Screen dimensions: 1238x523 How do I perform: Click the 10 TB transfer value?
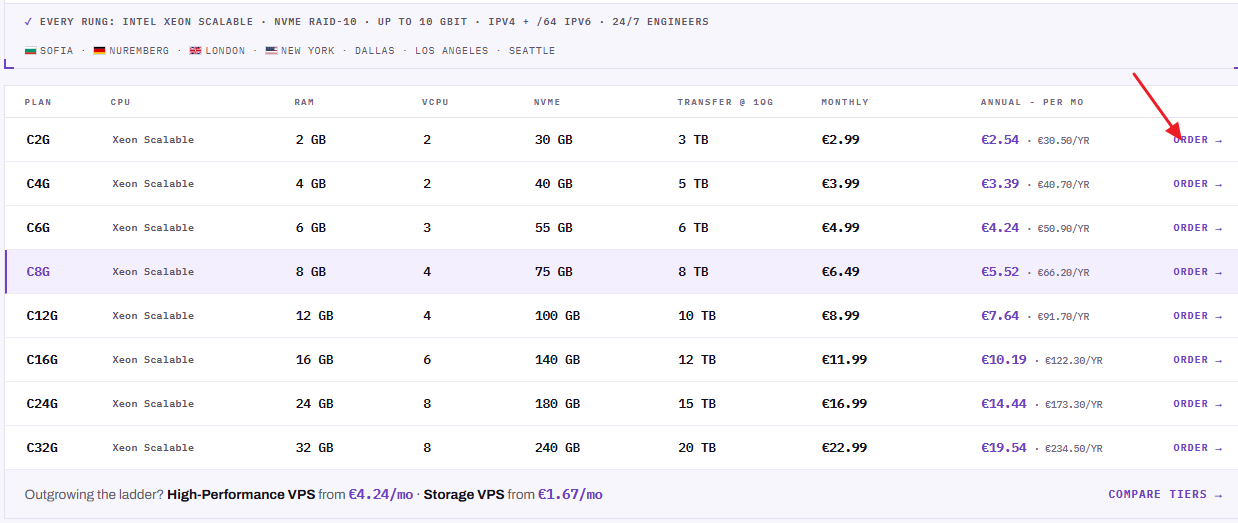pos(697,316)
